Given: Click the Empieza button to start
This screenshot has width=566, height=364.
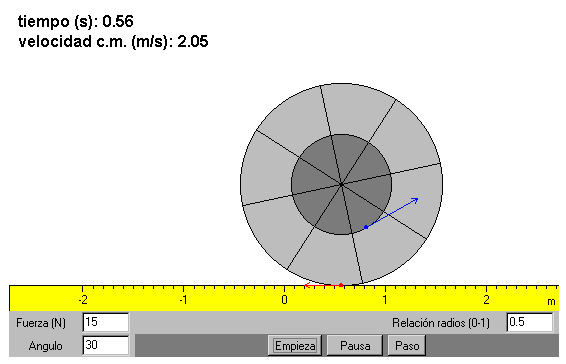Looking at the screenshot, I should [x=295, y=346].
